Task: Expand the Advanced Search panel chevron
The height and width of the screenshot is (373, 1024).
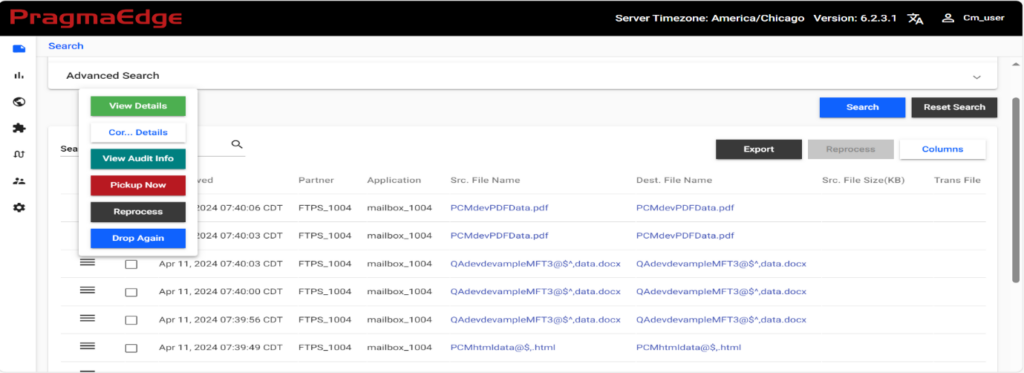Action: (977, 76)
